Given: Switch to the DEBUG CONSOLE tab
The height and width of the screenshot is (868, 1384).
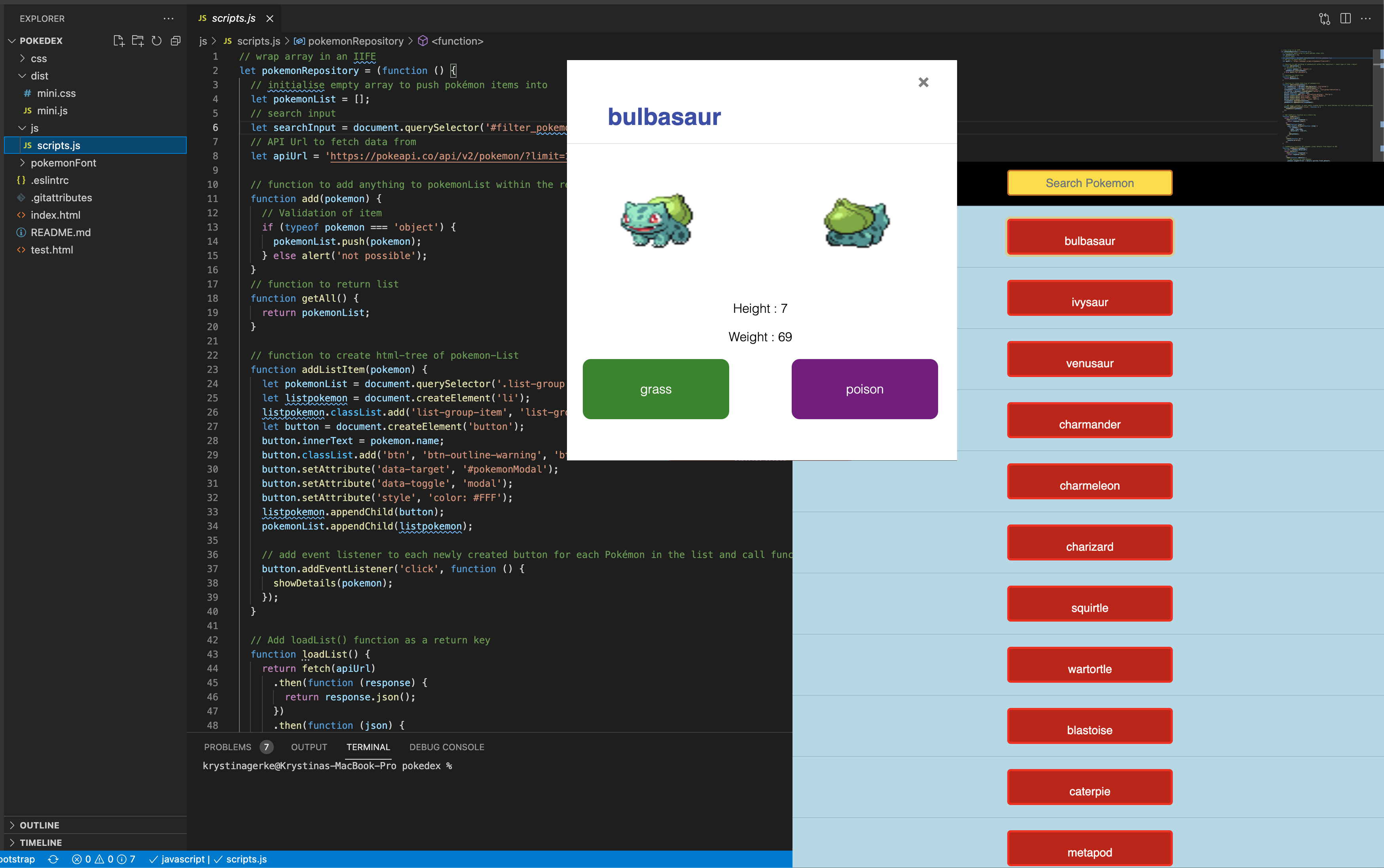Looking at the screenshot, I should coord(447,747).
